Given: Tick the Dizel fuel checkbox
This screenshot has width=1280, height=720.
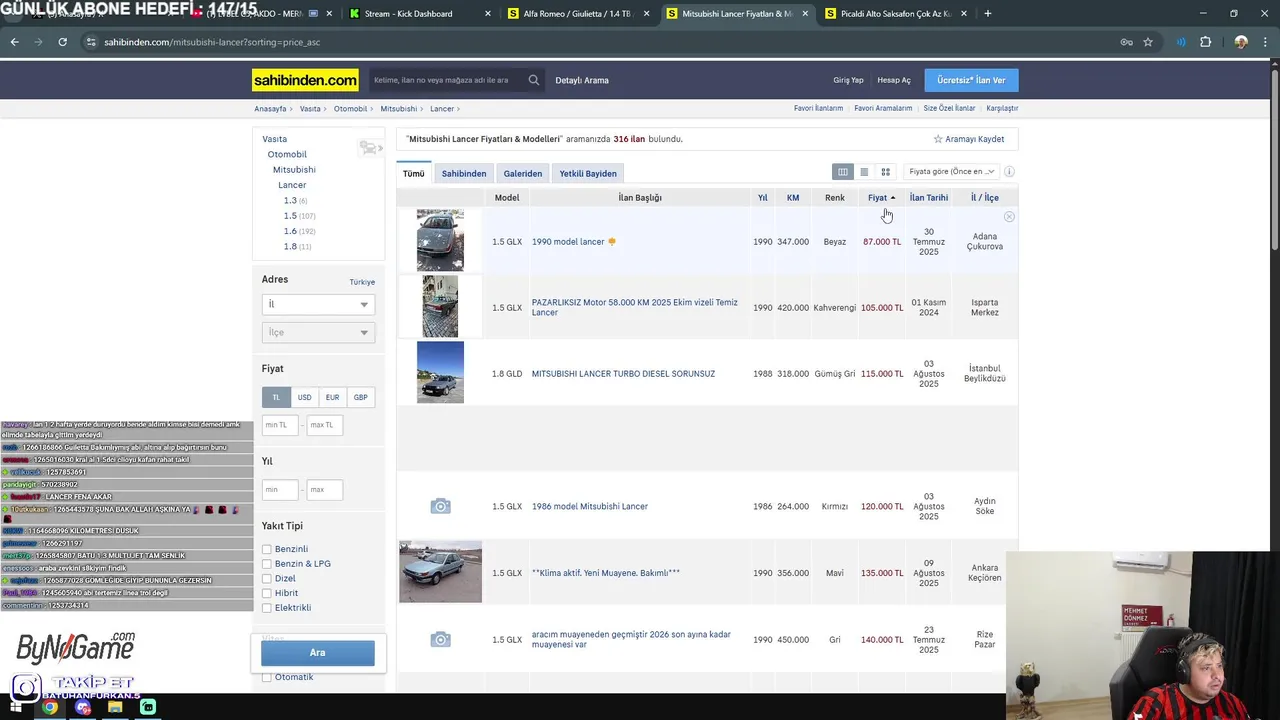Looking at the screenshot, I should 267,578.
